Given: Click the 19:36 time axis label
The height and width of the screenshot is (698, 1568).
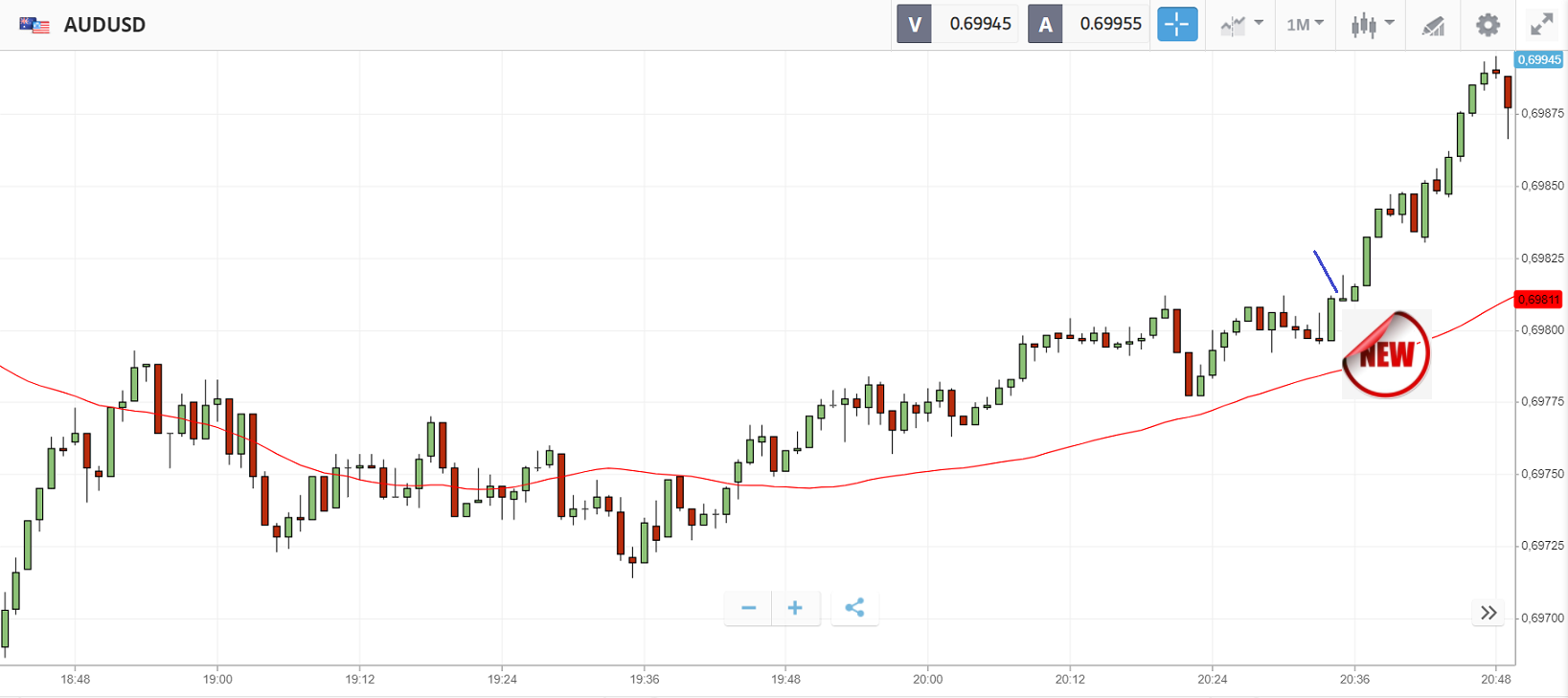Looking at the screenshot, I should click(645, 680).
